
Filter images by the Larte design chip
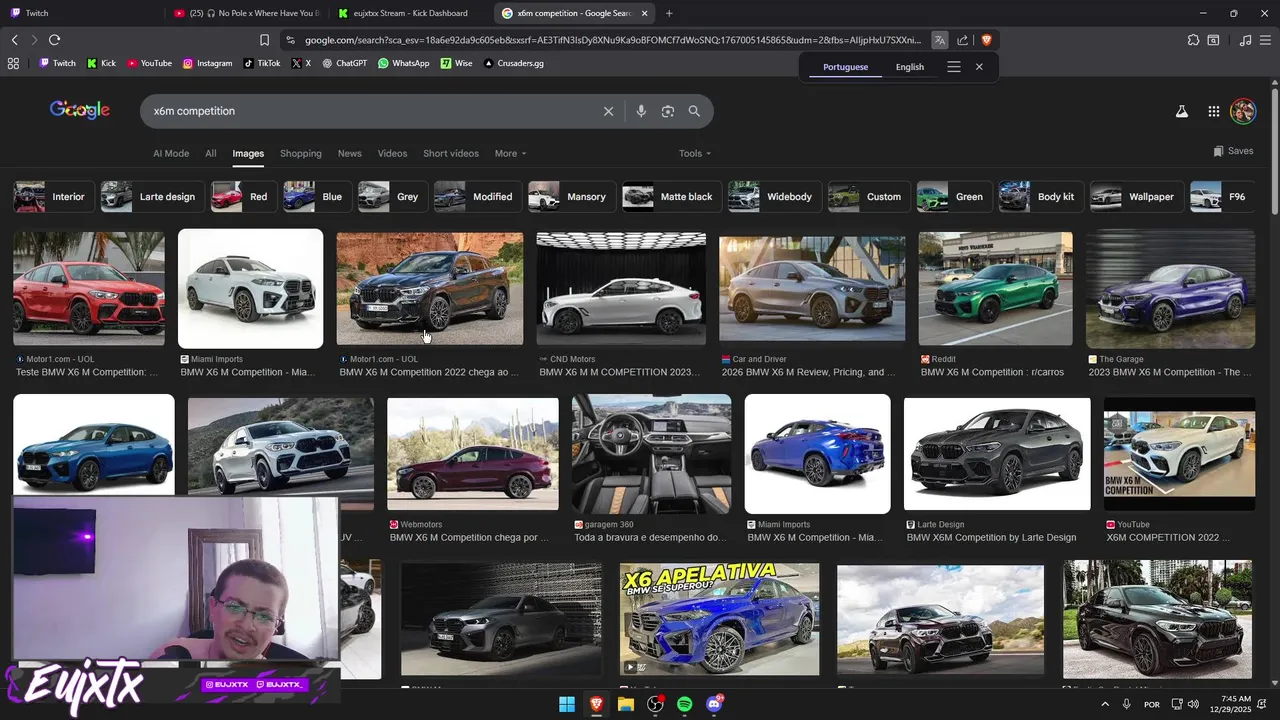[x=151, y=197]
